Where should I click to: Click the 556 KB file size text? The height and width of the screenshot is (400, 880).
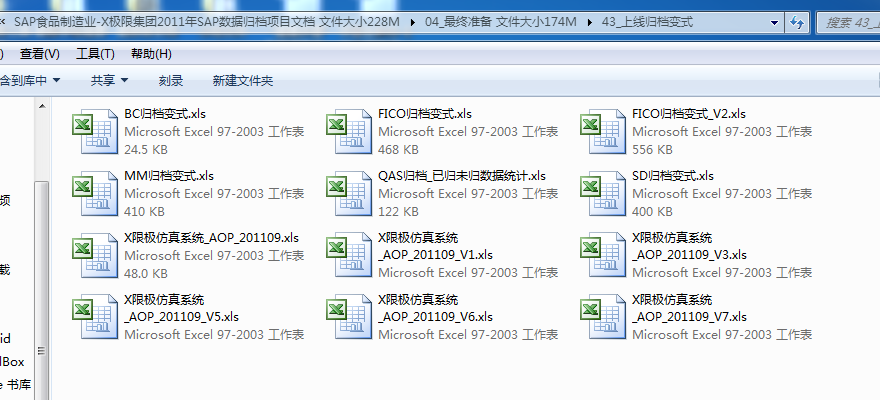click(x=652, y=150)
